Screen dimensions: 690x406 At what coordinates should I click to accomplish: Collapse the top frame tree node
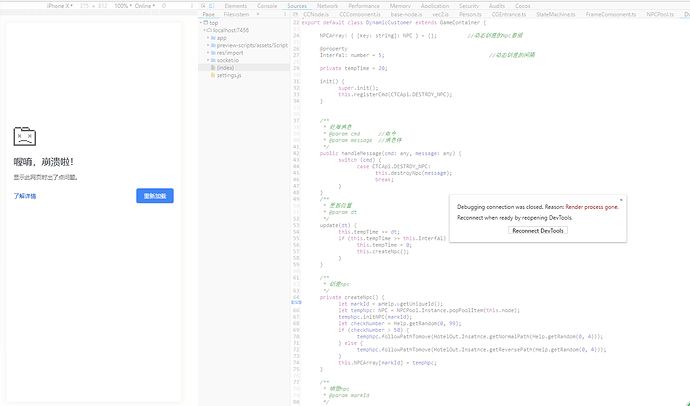[x=203, y=23]
